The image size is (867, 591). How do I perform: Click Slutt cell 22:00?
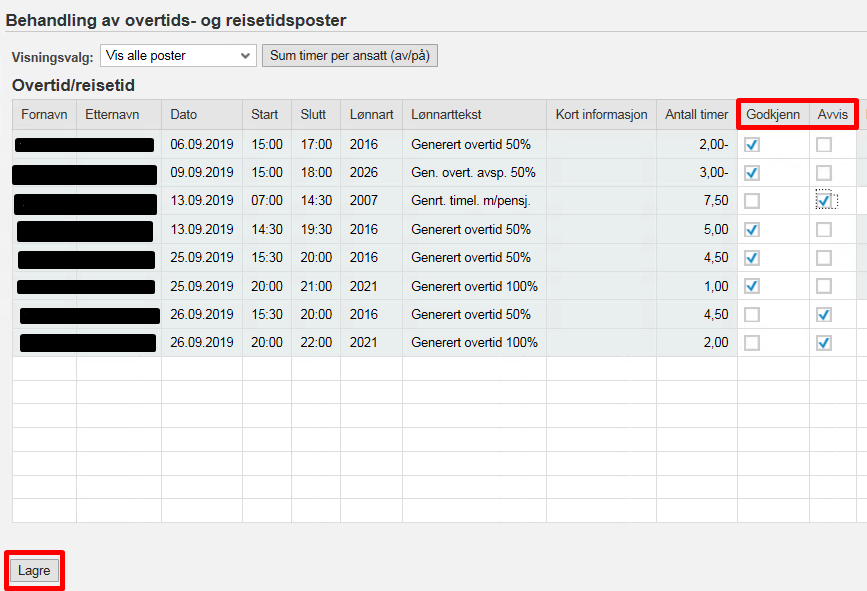click(x=316, y=343)
